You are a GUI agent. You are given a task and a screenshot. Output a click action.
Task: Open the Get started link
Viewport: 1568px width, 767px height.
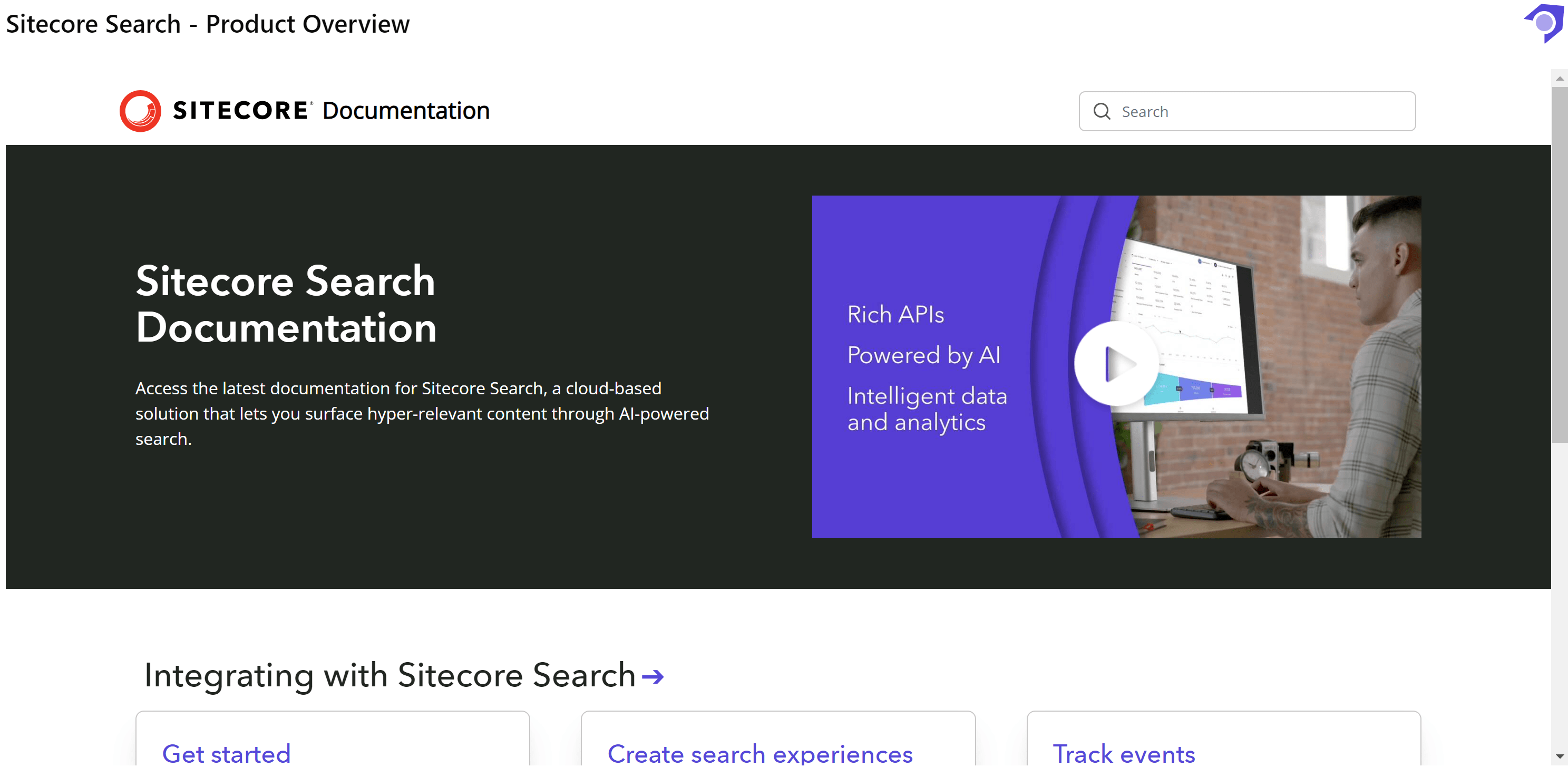[227, 754]
